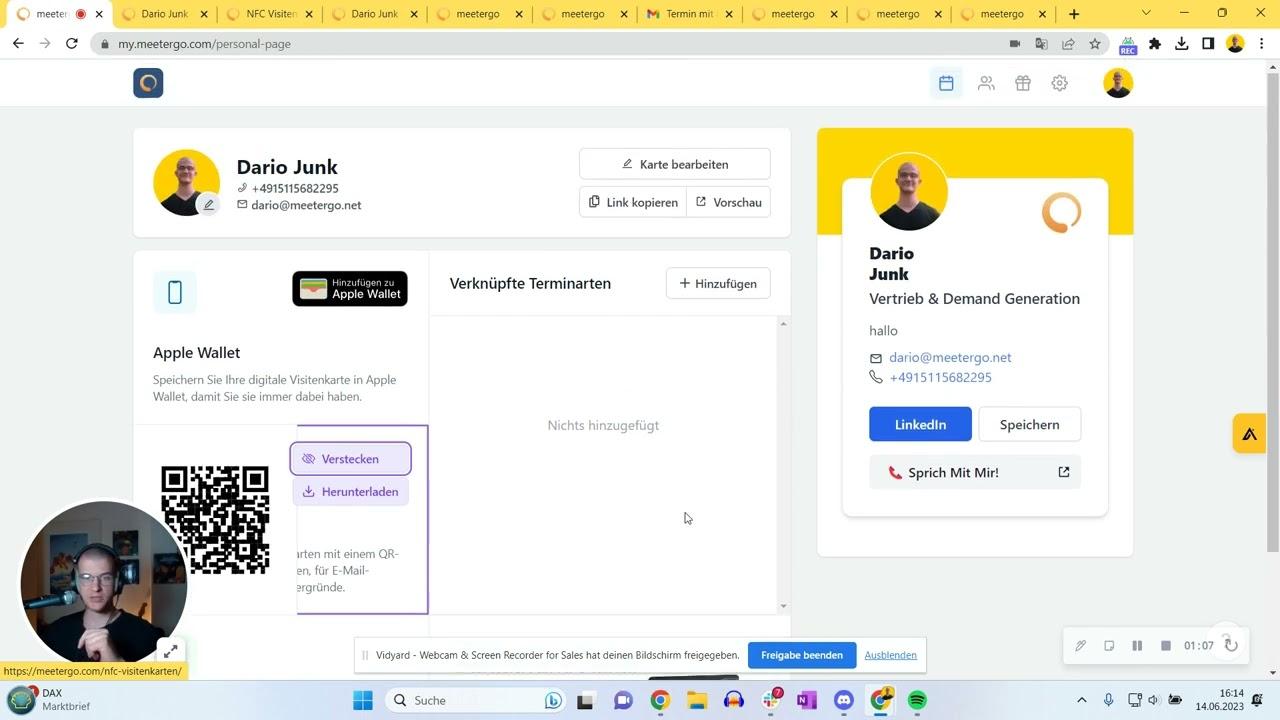Screen dimensions: 1280x720
Task: Open settings gear in meetergo header
Action: click(1059, 83)
